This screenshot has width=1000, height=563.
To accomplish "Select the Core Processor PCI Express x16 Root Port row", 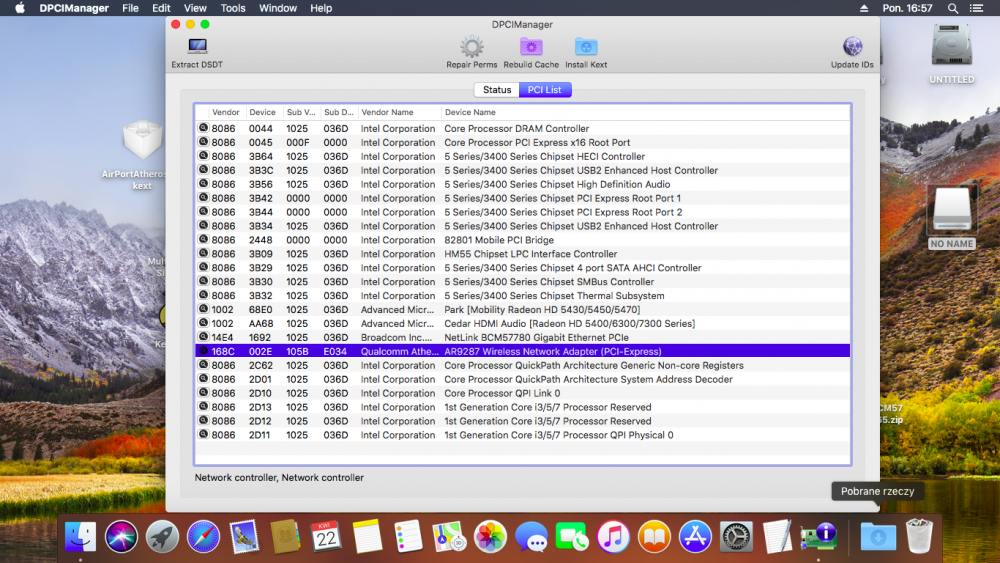I will [522, 142].
